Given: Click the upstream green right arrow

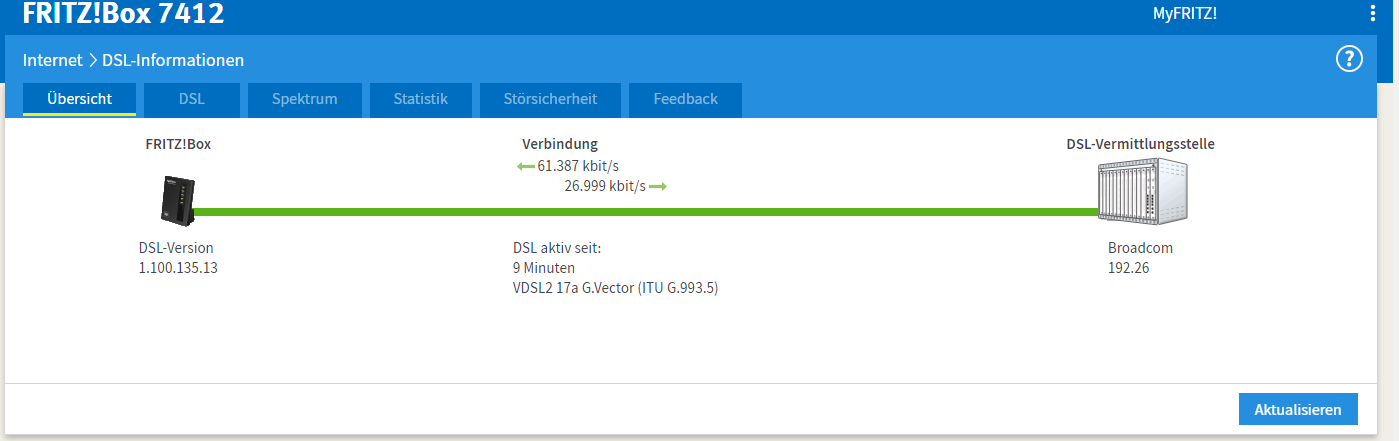Looking at the screenshot, I should point(658,186).
